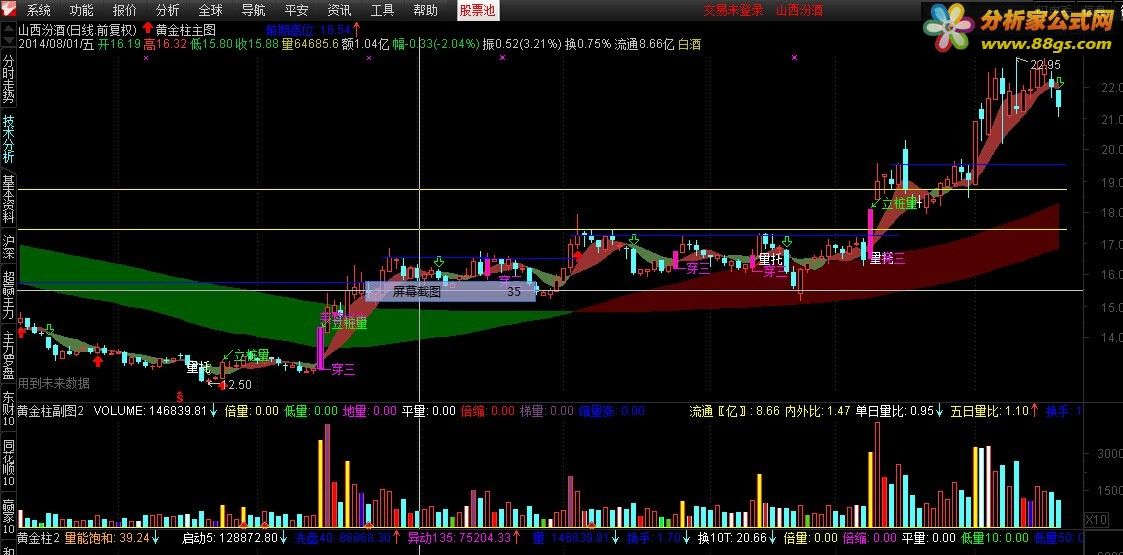
Task: Click the 收15.88 close price value
Action: (258, 44)
